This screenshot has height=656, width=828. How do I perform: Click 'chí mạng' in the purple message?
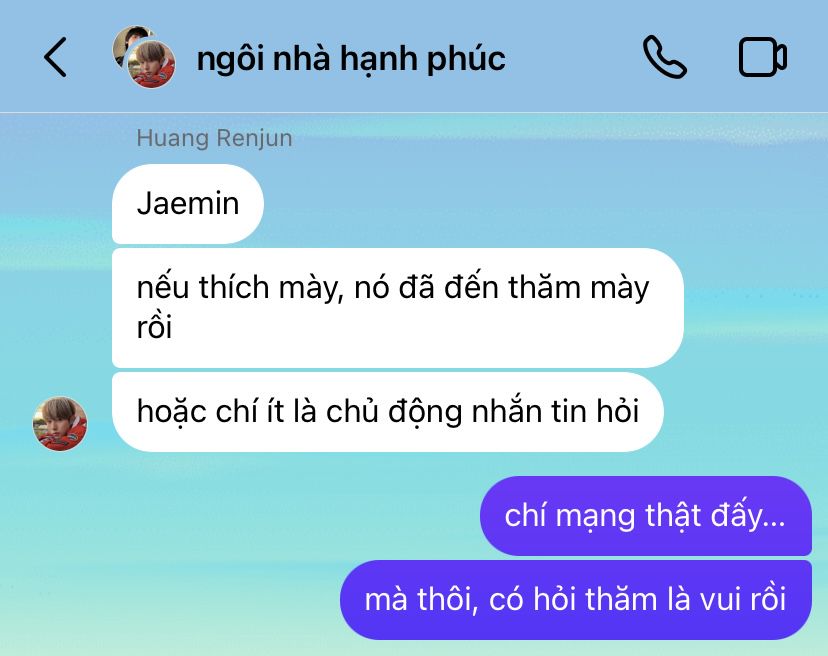570,517
